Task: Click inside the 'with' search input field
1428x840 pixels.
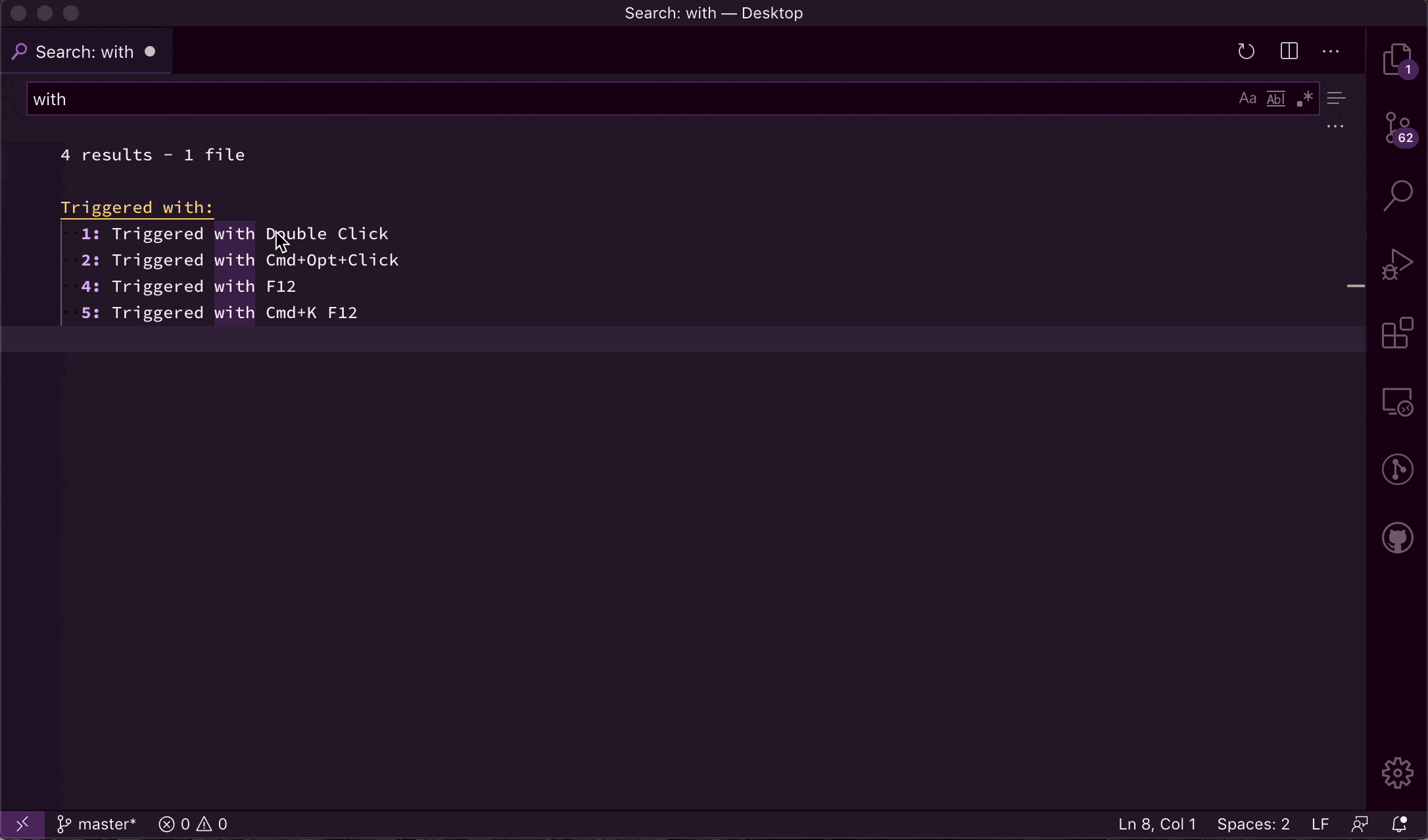Action: point(592,99)
